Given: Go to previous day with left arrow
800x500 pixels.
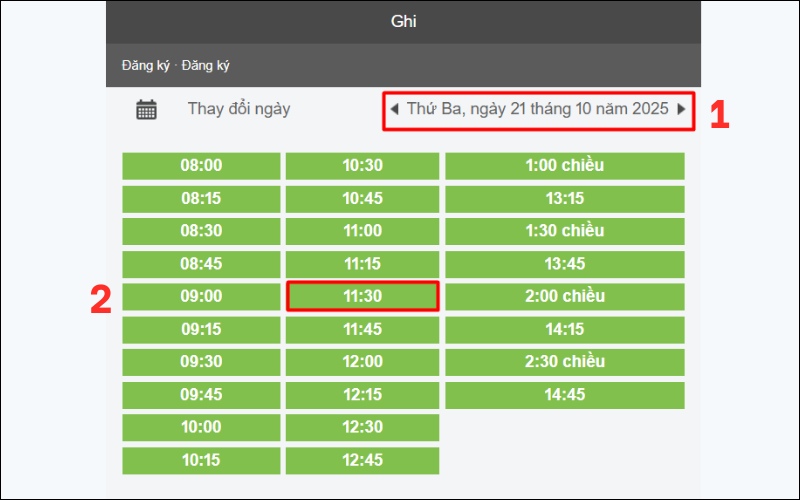Looking at the screenshot, I should click(x=394, y=109).
